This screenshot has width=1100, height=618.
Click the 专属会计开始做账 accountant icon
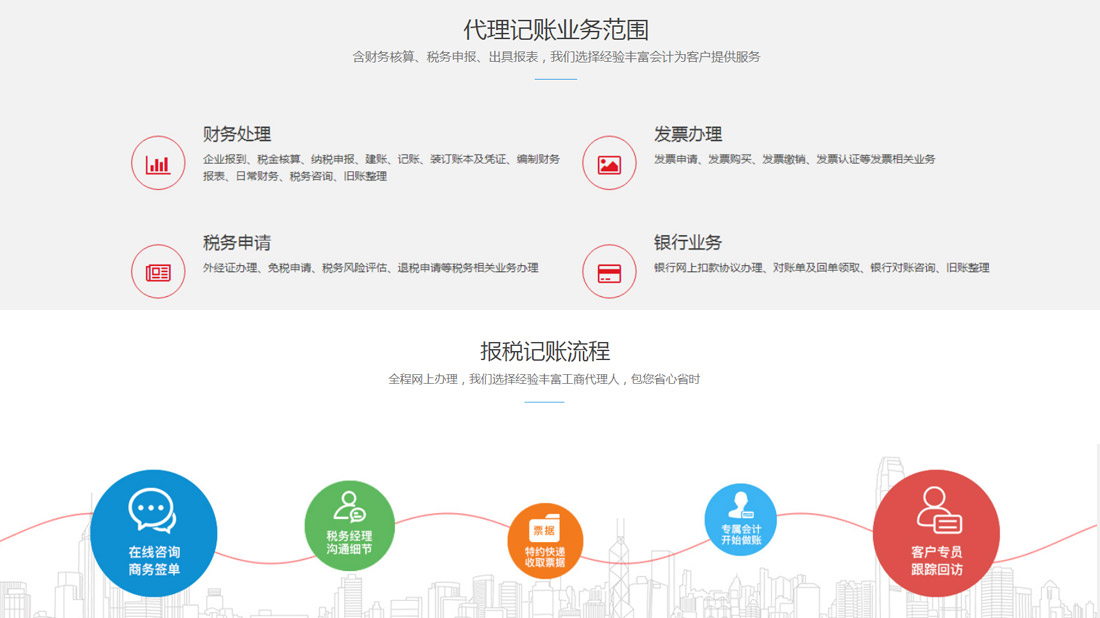click(740, 505)
